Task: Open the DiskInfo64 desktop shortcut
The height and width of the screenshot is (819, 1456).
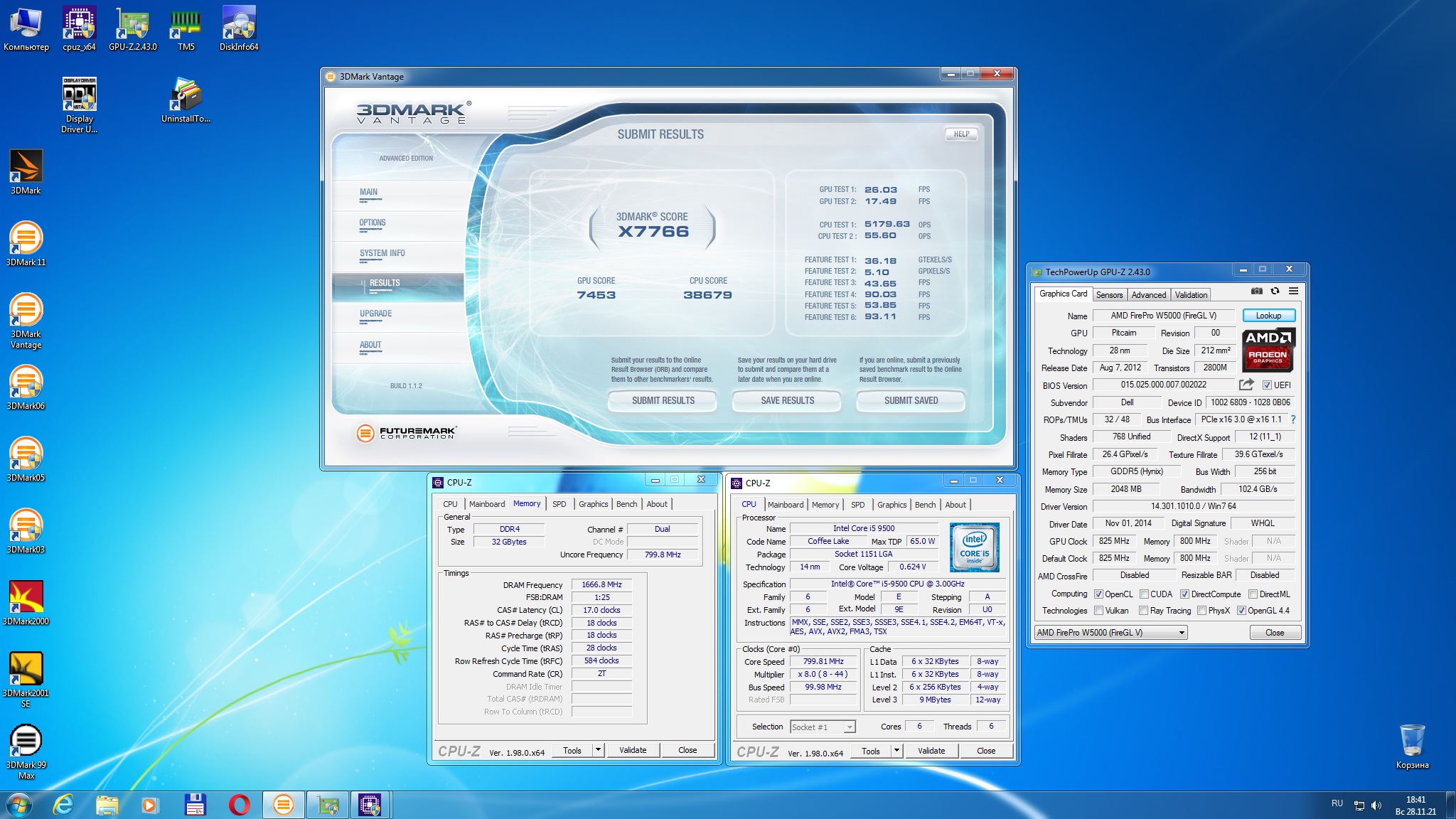Action: (239, 28)
